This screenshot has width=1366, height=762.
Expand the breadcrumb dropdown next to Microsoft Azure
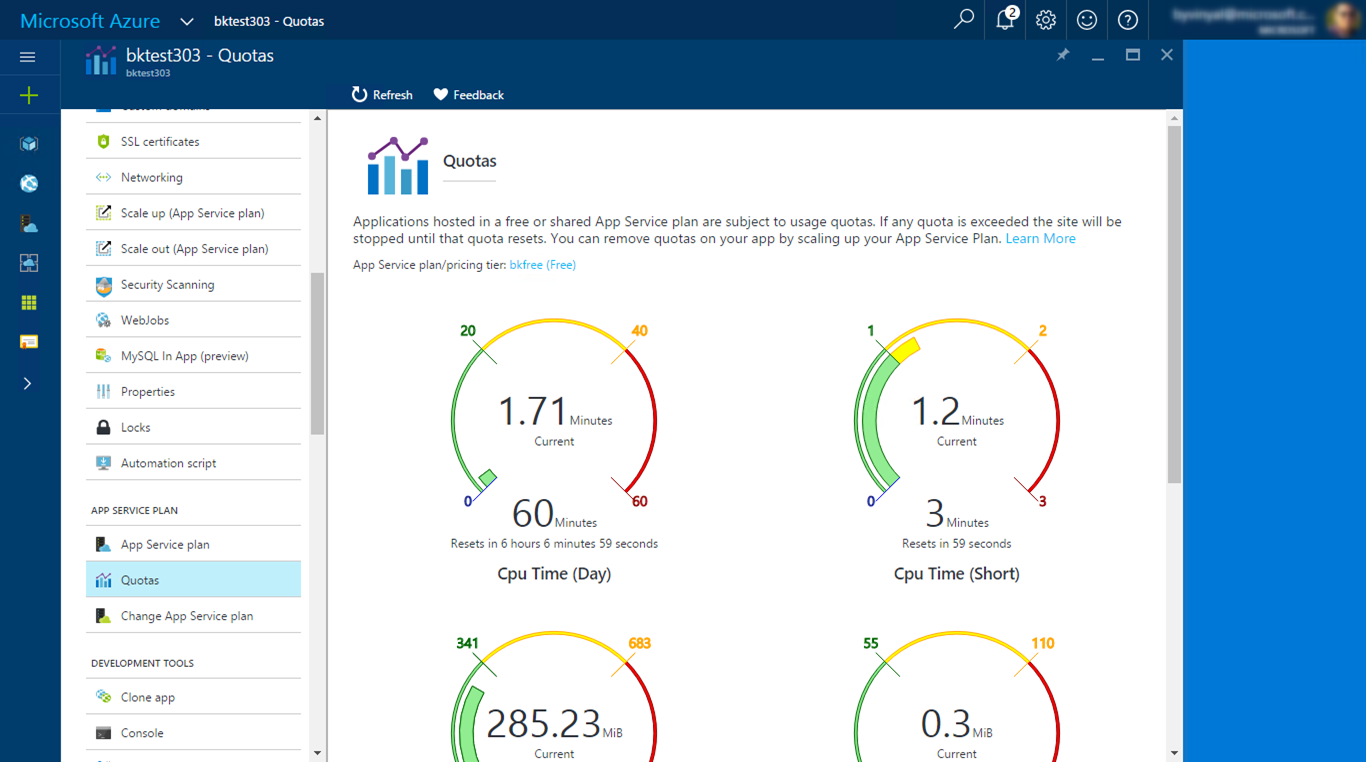point(187,21)
